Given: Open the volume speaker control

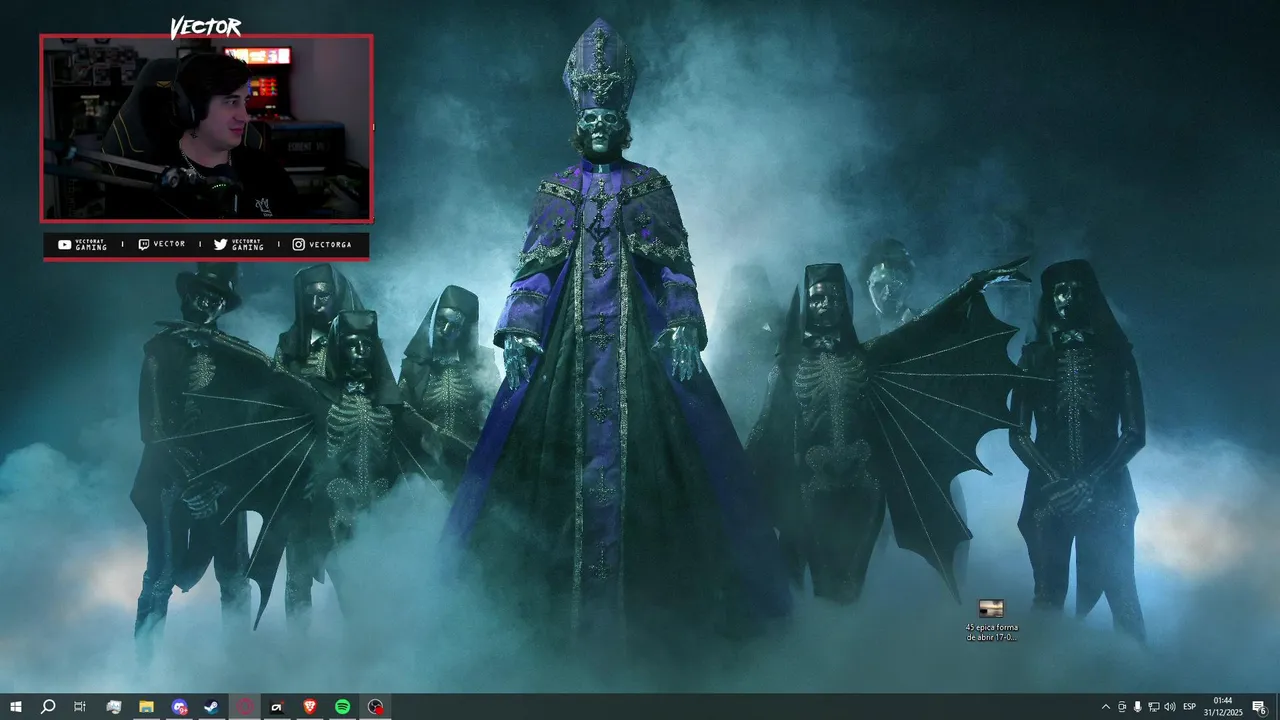Looking at the screenshot, I should click(x=1170, y=707).
